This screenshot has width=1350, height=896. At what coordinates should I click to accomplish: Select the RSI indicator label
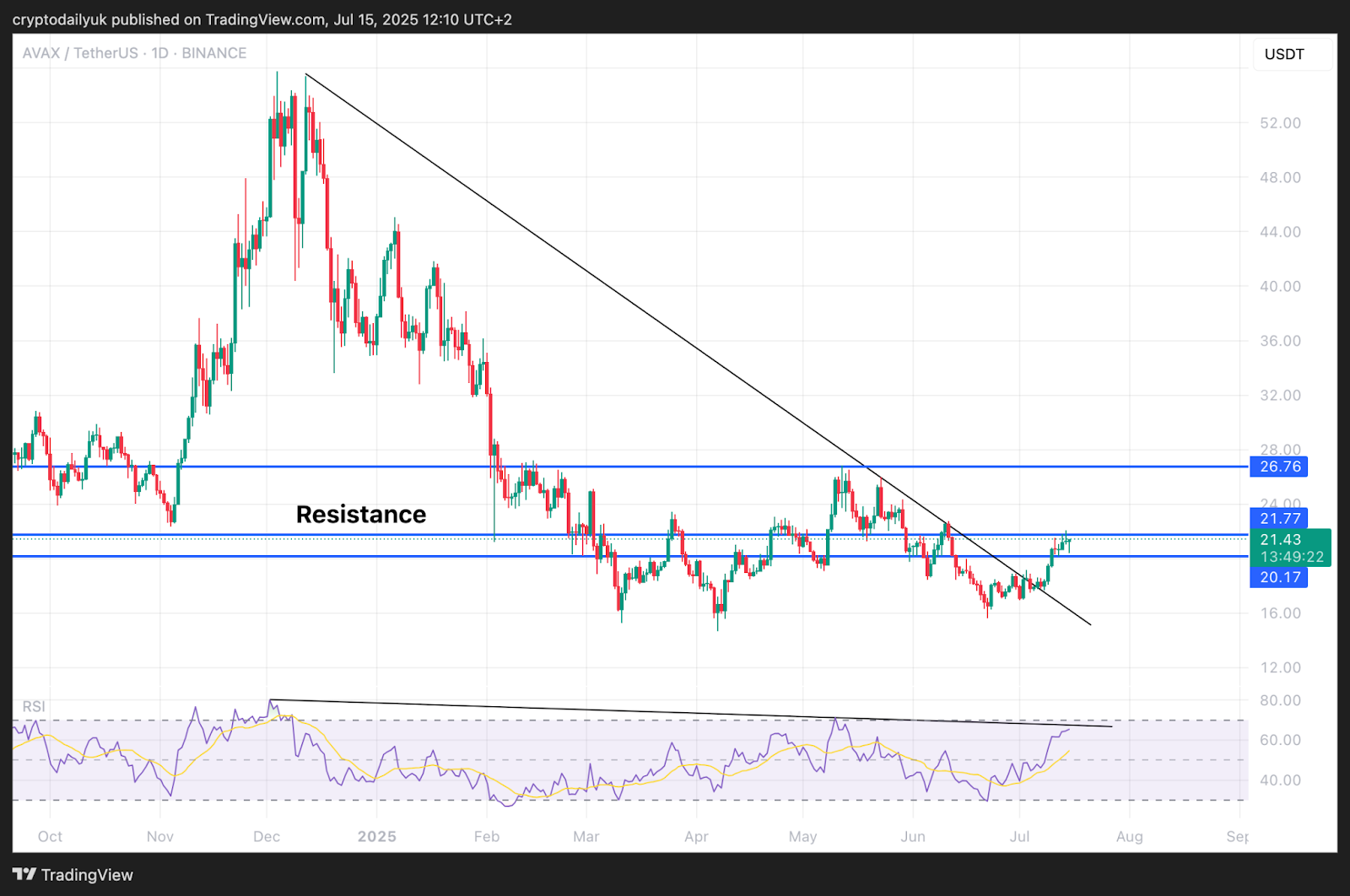tap(34, 706)
